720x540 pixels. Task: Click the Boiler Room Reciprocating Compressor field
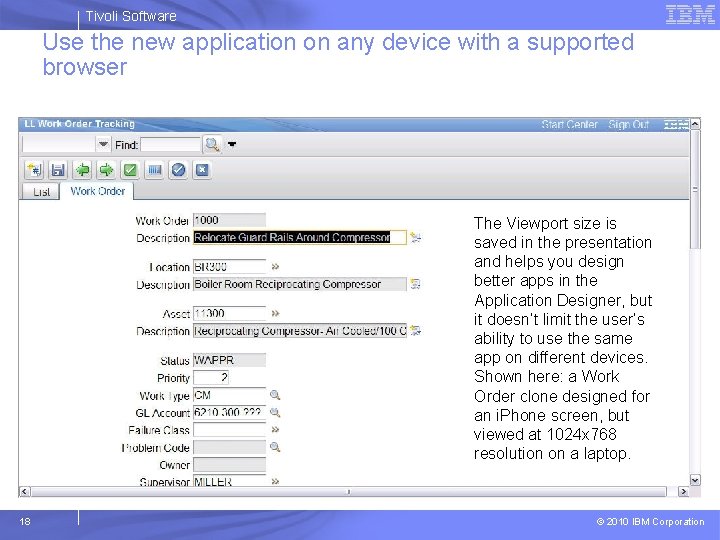(x=299, y=284)
